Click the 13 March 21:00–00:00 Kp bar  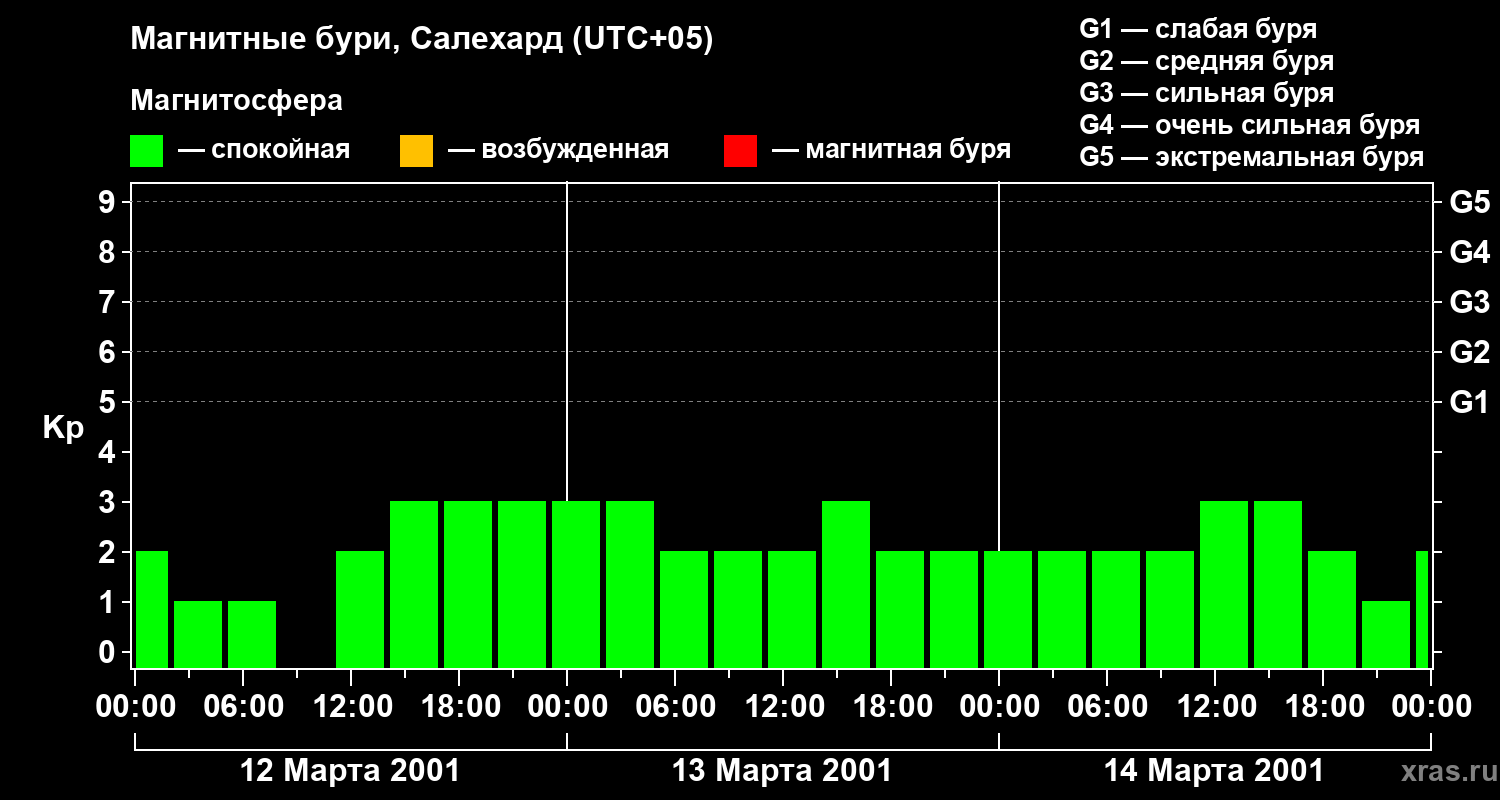(954, 609)
